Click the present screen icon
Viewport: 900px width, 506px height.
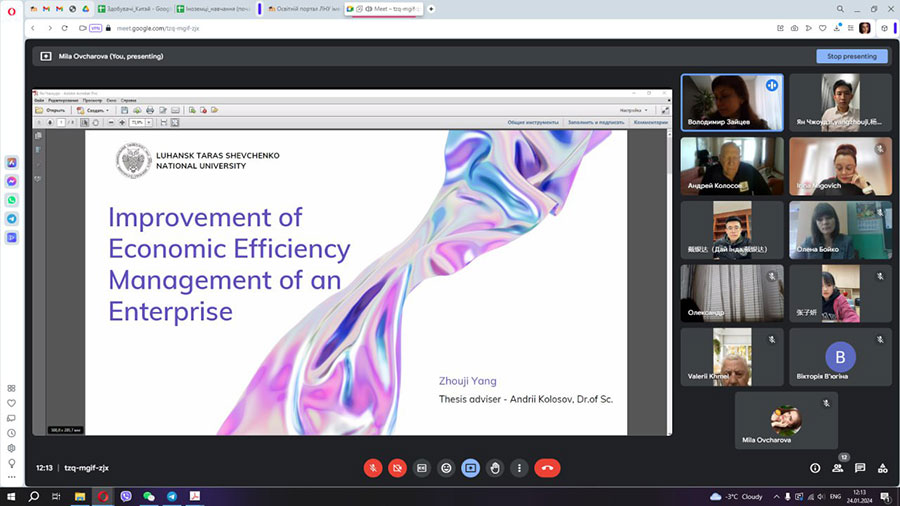tap(470, 467)
